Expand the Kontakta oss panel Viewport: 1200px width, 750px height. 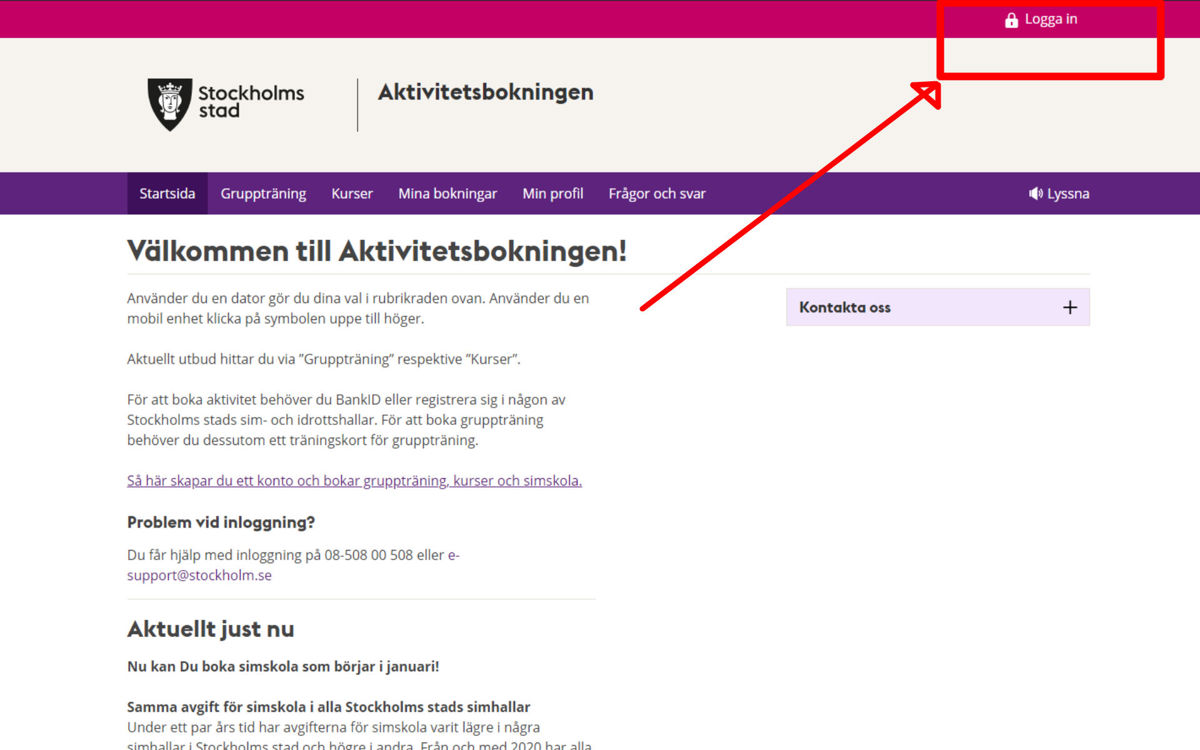(x=937, y=306)
